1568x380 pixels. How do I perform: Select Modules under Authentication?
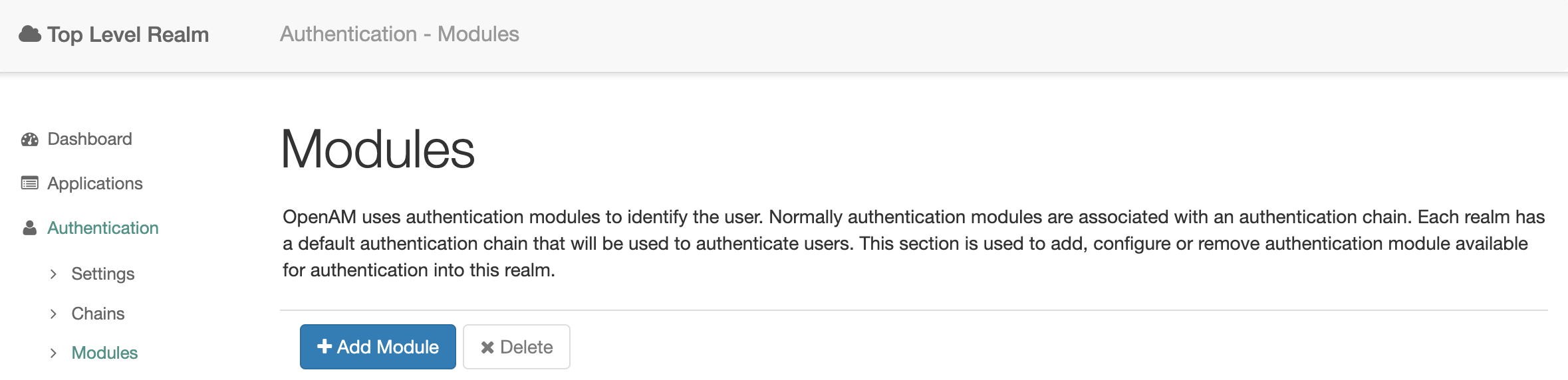coord(104,353)
